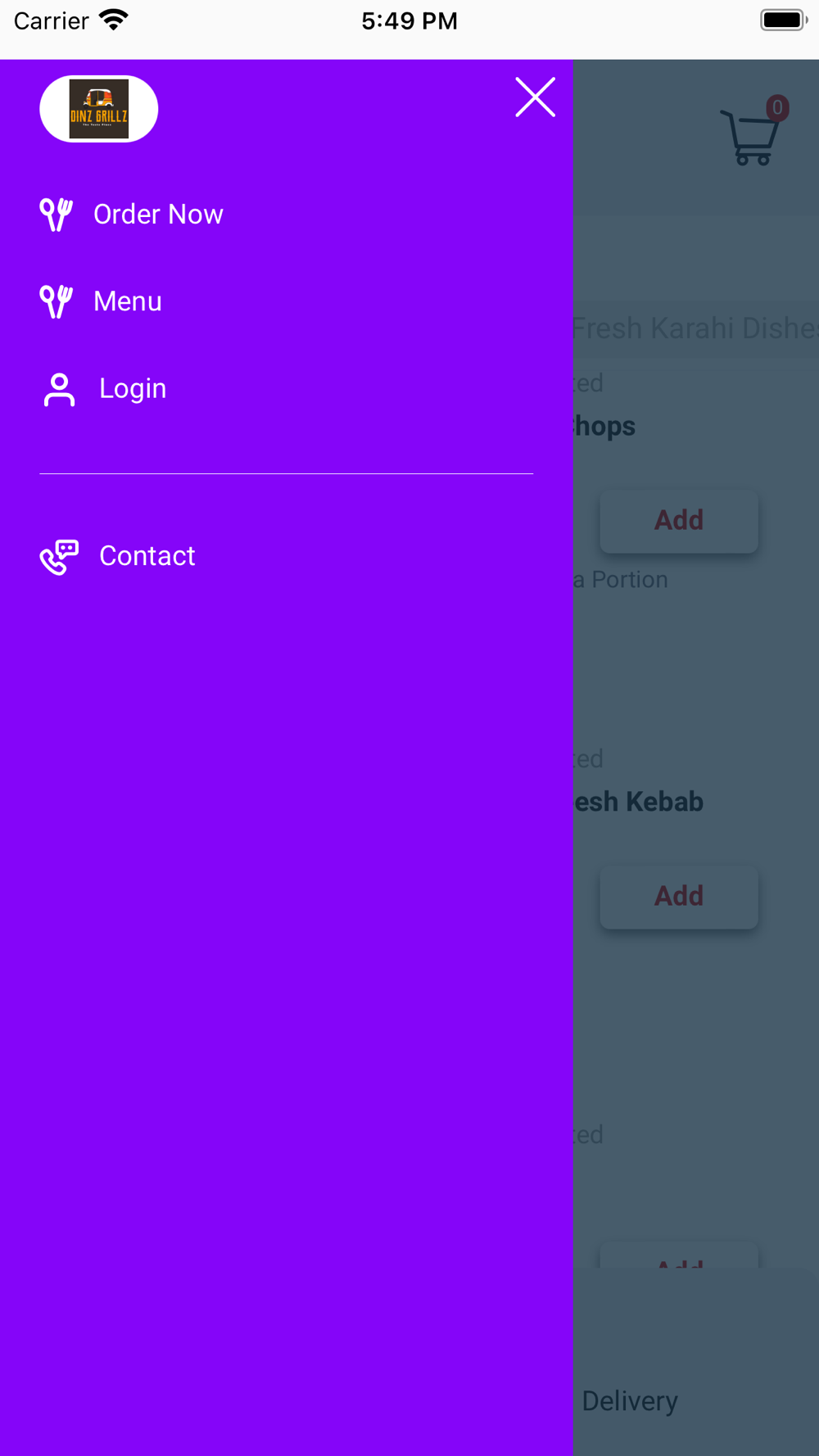Tap the Fresh Karahi Dishes category header
Viewport: 819px width, 1456px height.
[695, 328]
